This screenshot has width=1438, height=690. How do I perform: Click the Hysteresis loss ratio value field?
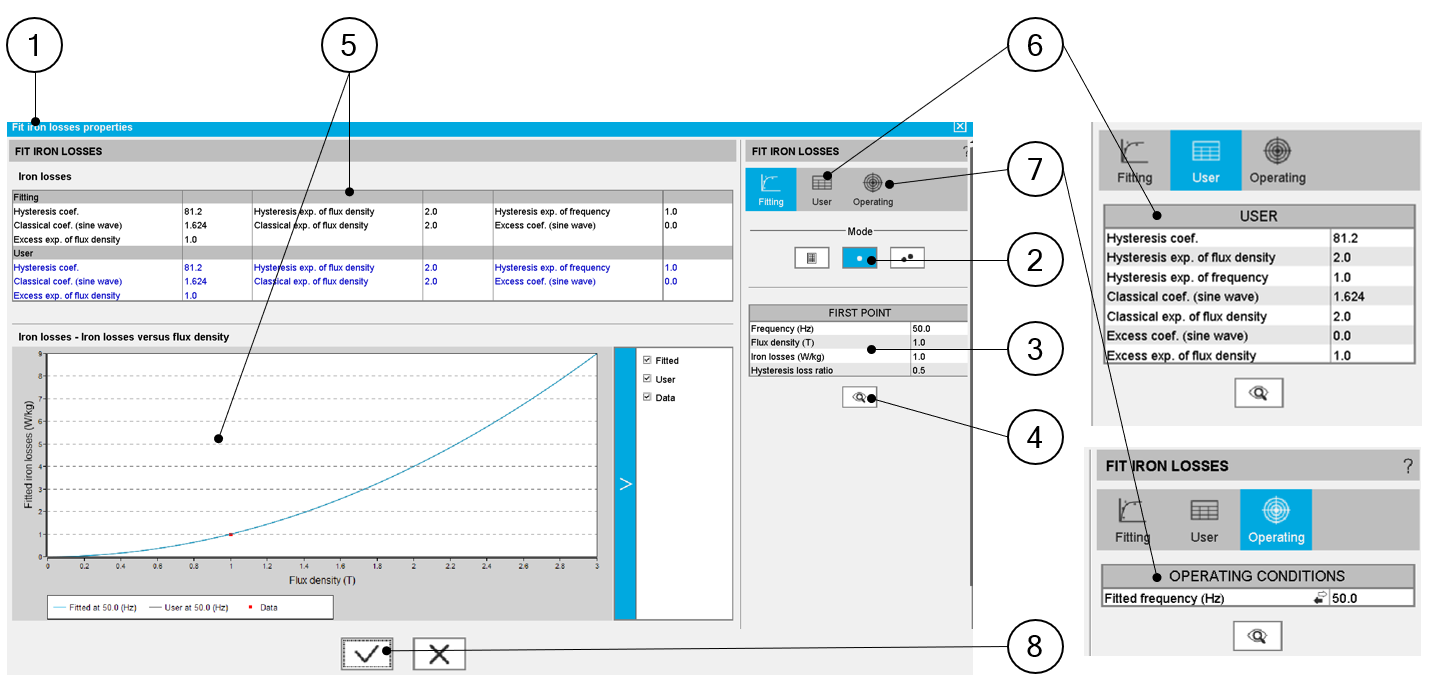click(x=937, y=370)
